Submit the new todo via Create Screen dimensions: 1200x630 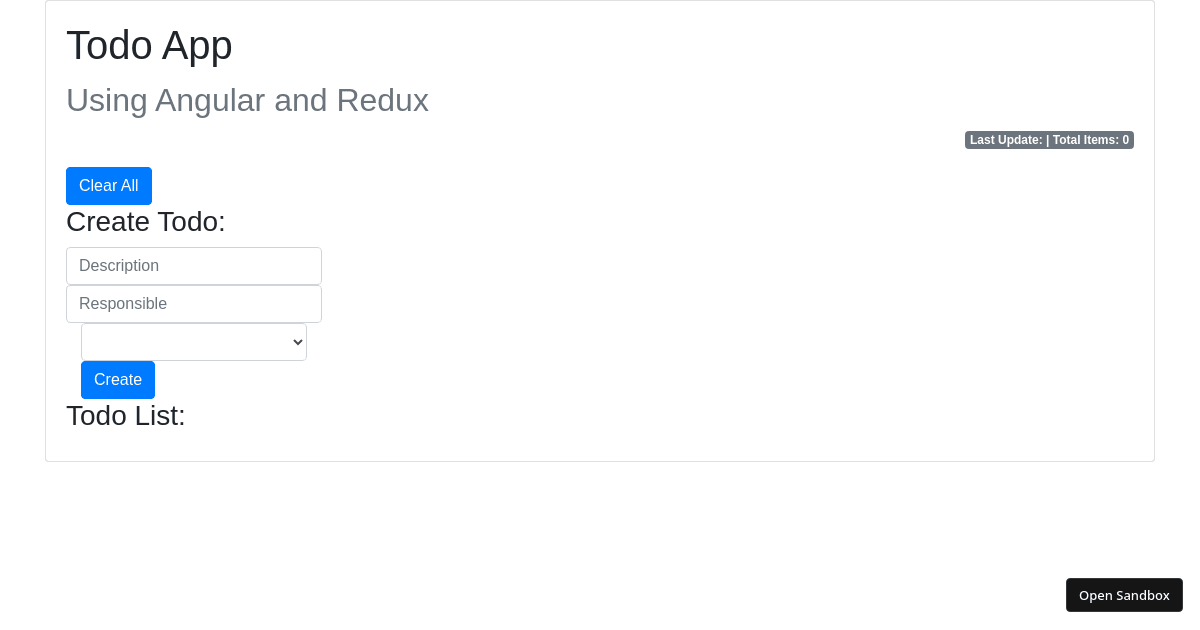click(x=117, y=379)
